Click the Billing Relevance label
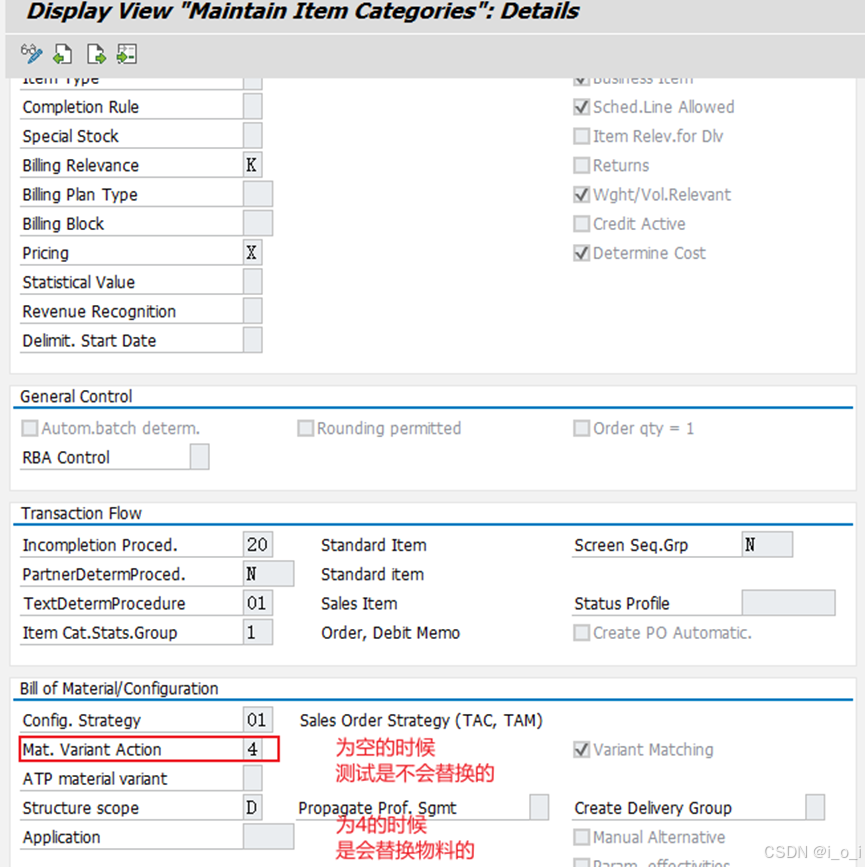 80,165
